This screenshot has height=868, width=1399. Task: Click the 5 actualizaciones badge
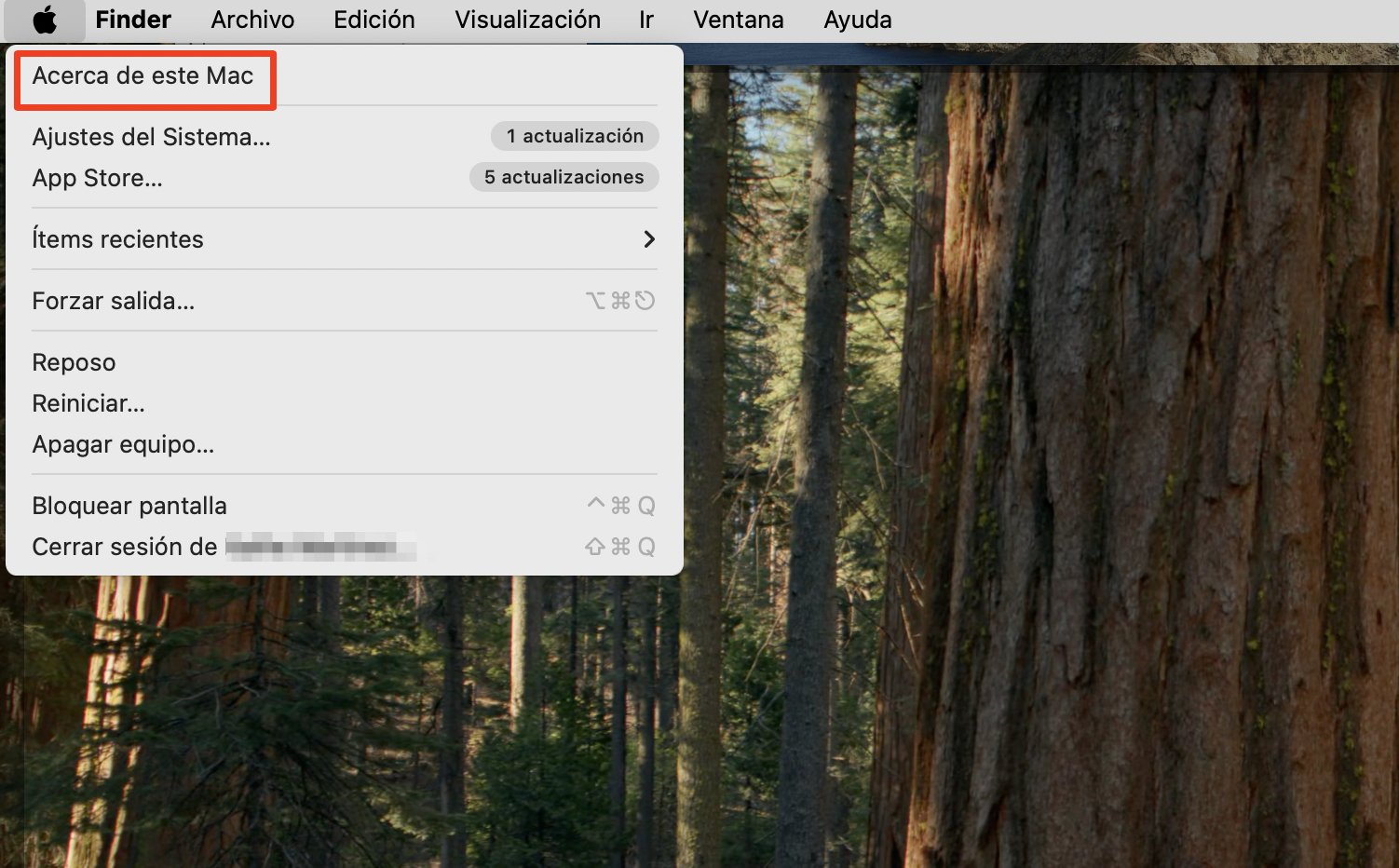pyautogui.click(x=564, y=177)
